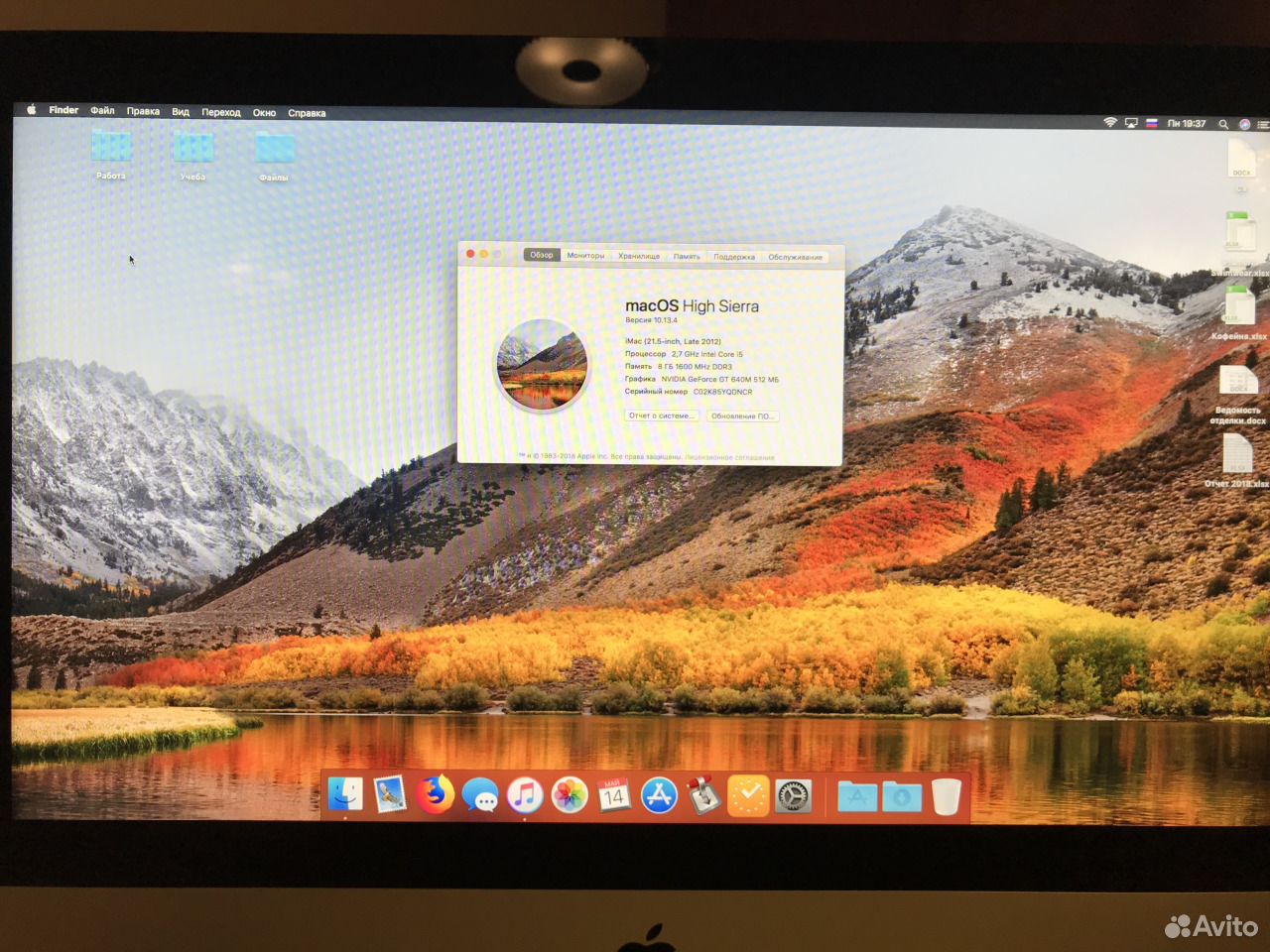Open Calendar showing May 14

coord(614,795)
